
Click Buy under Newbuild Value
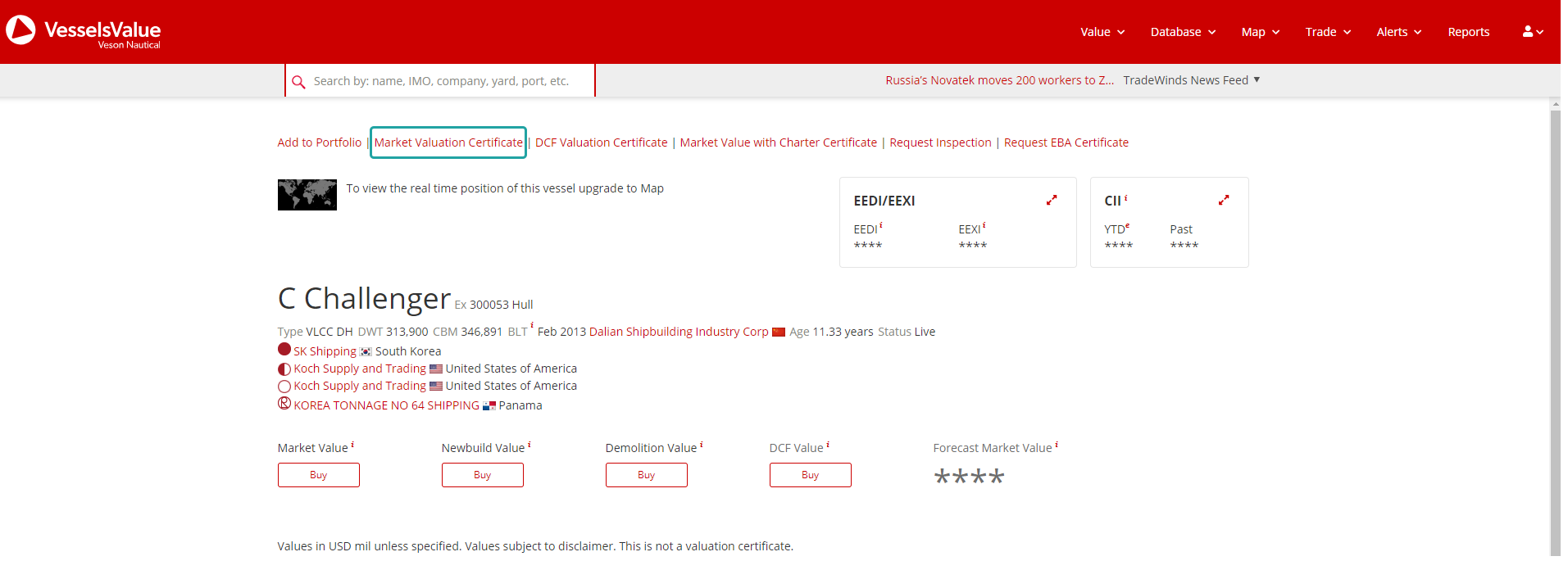483,475
